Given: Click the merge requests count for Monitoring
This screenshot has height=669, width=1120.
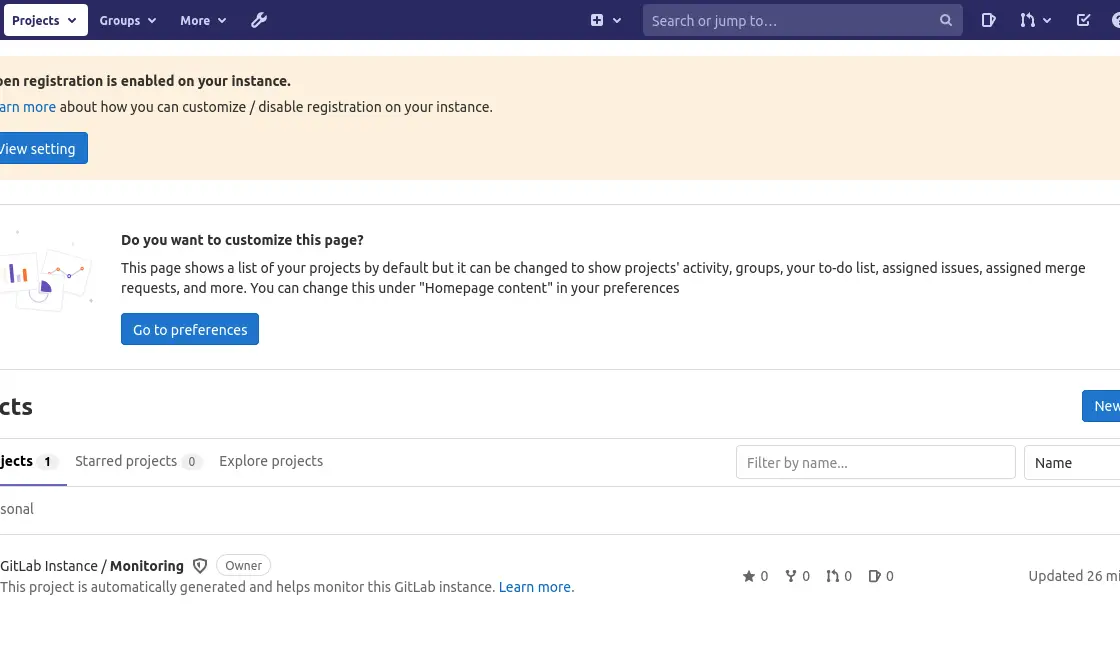Looking at the screenshot, I should click(839, 576).
